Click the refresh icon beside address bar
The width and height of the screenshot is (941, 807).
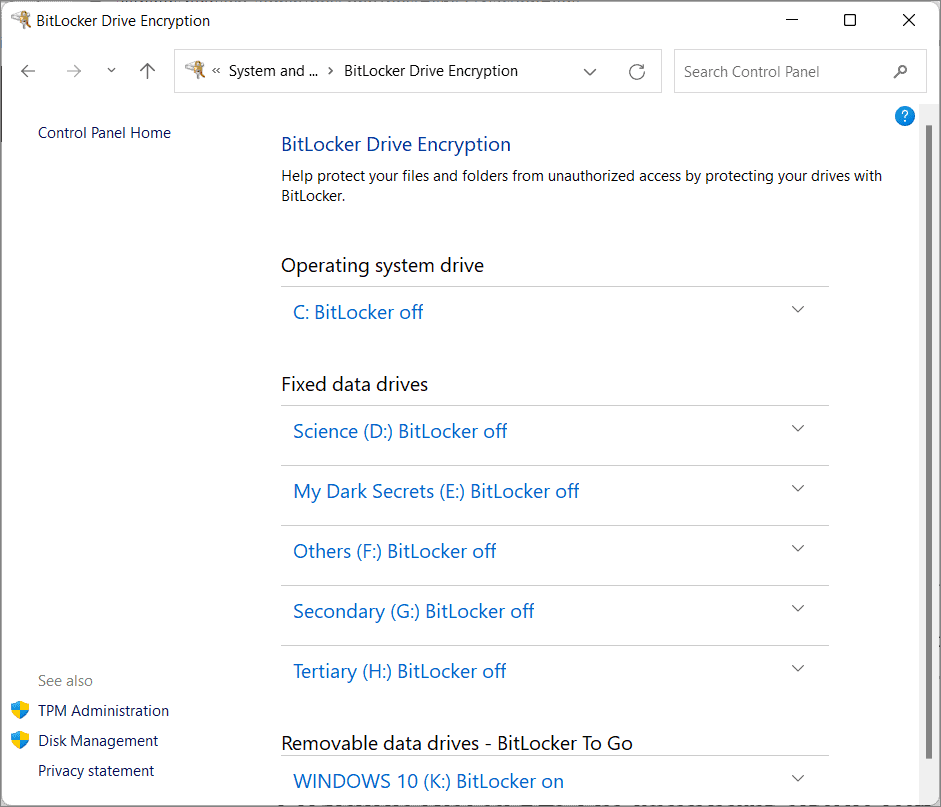[x=637, y=71]
